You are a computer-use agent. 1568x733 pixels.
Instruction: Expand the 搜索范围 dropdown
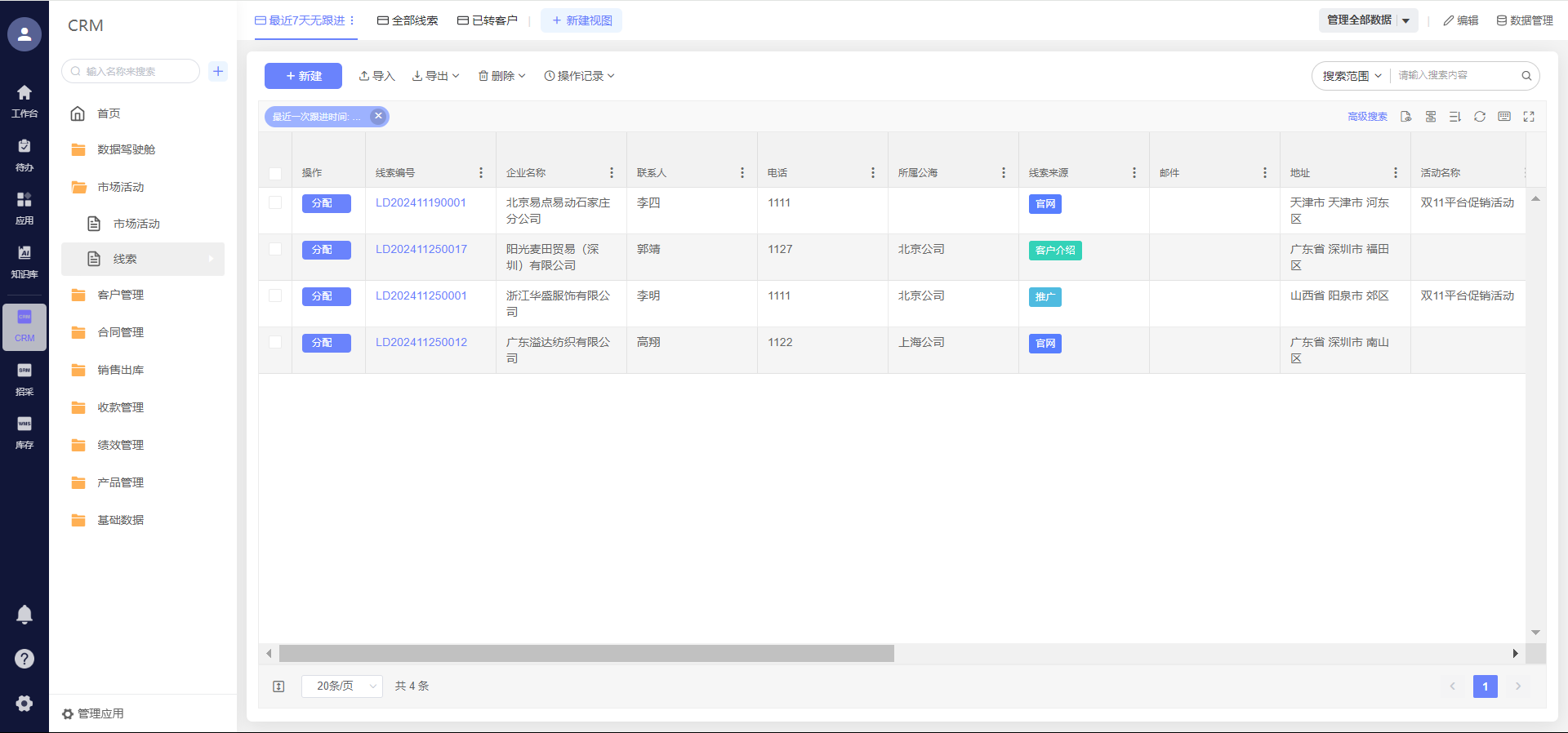pyautogui.click(x=1352, y=76)
